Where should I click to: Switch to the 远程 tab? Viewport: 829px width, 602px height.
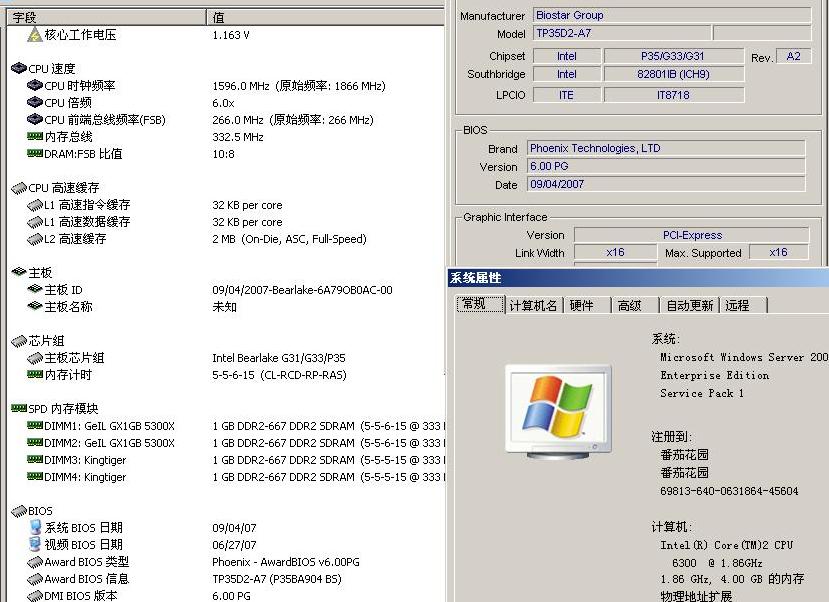click(x=743, y=305)
